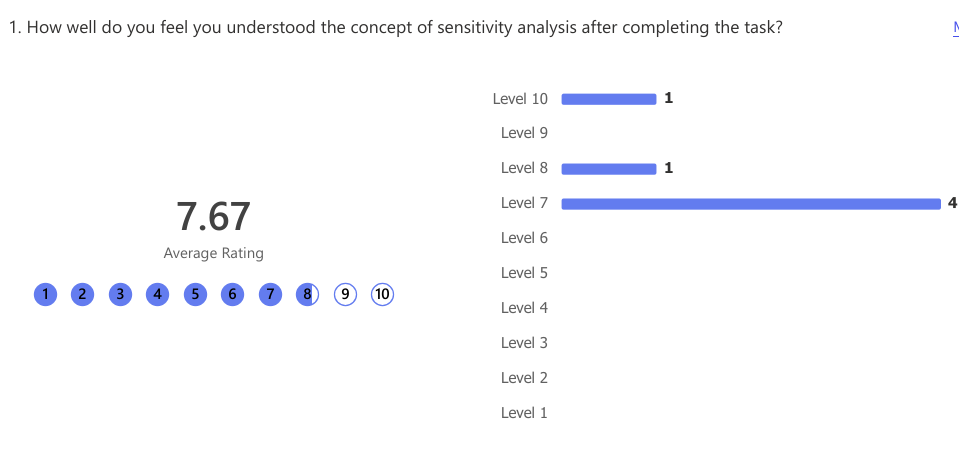This screenshot has width=959, height=454.
Task: Click the Average Rating caption
Action: coord(213,253)
